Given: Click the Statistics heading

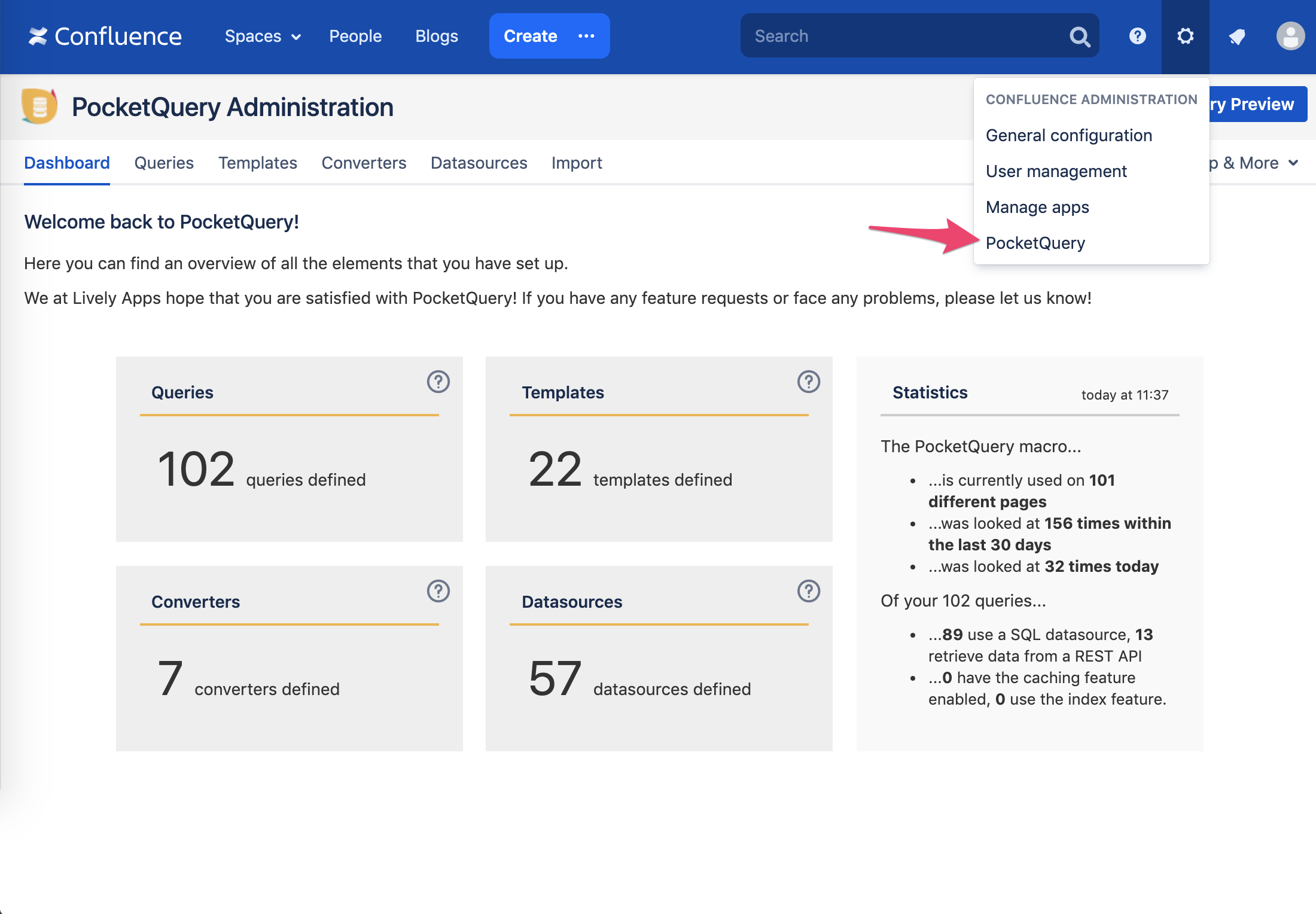Looking at the screenshot, I should point(930,392).
